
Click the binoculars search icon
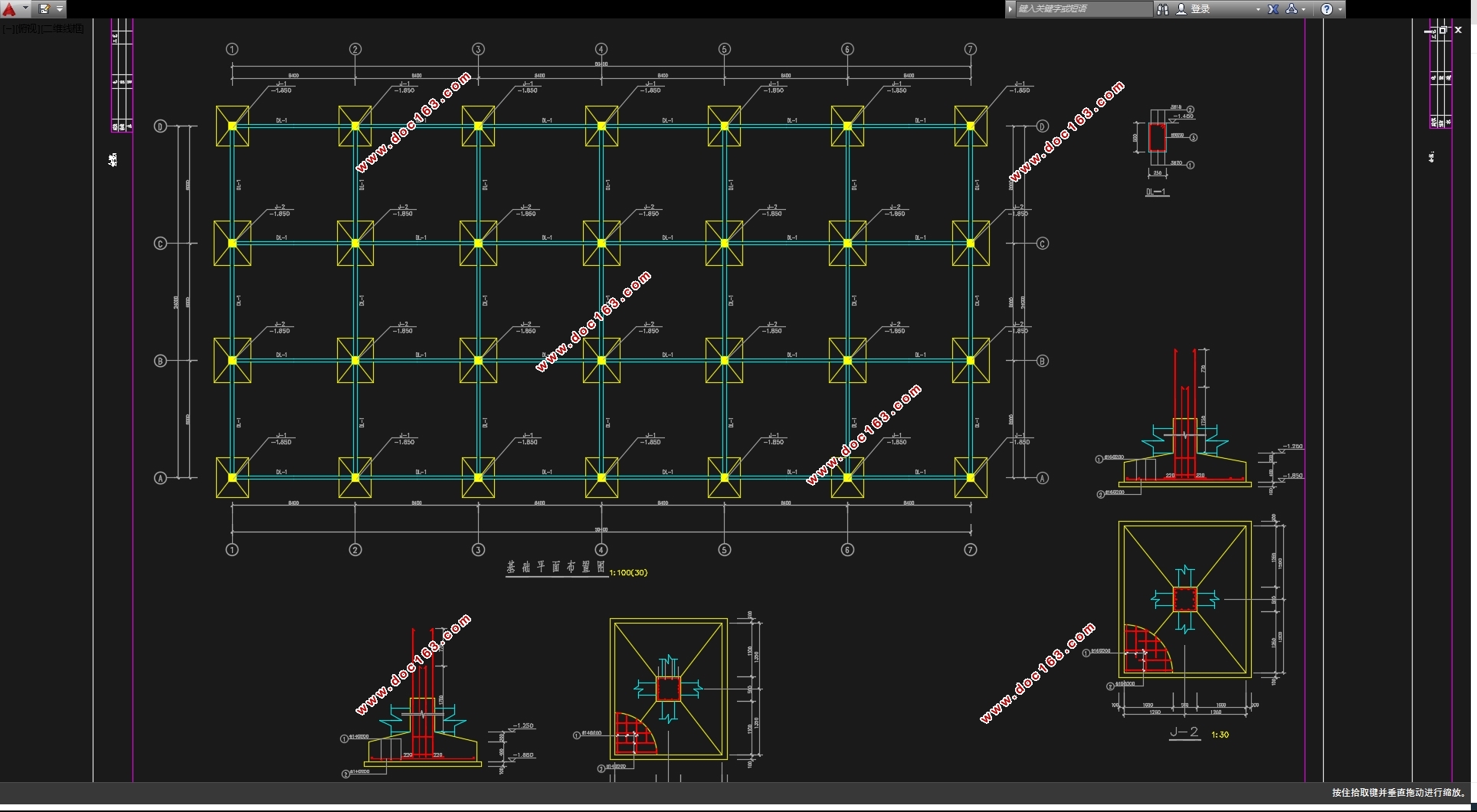1162,9
